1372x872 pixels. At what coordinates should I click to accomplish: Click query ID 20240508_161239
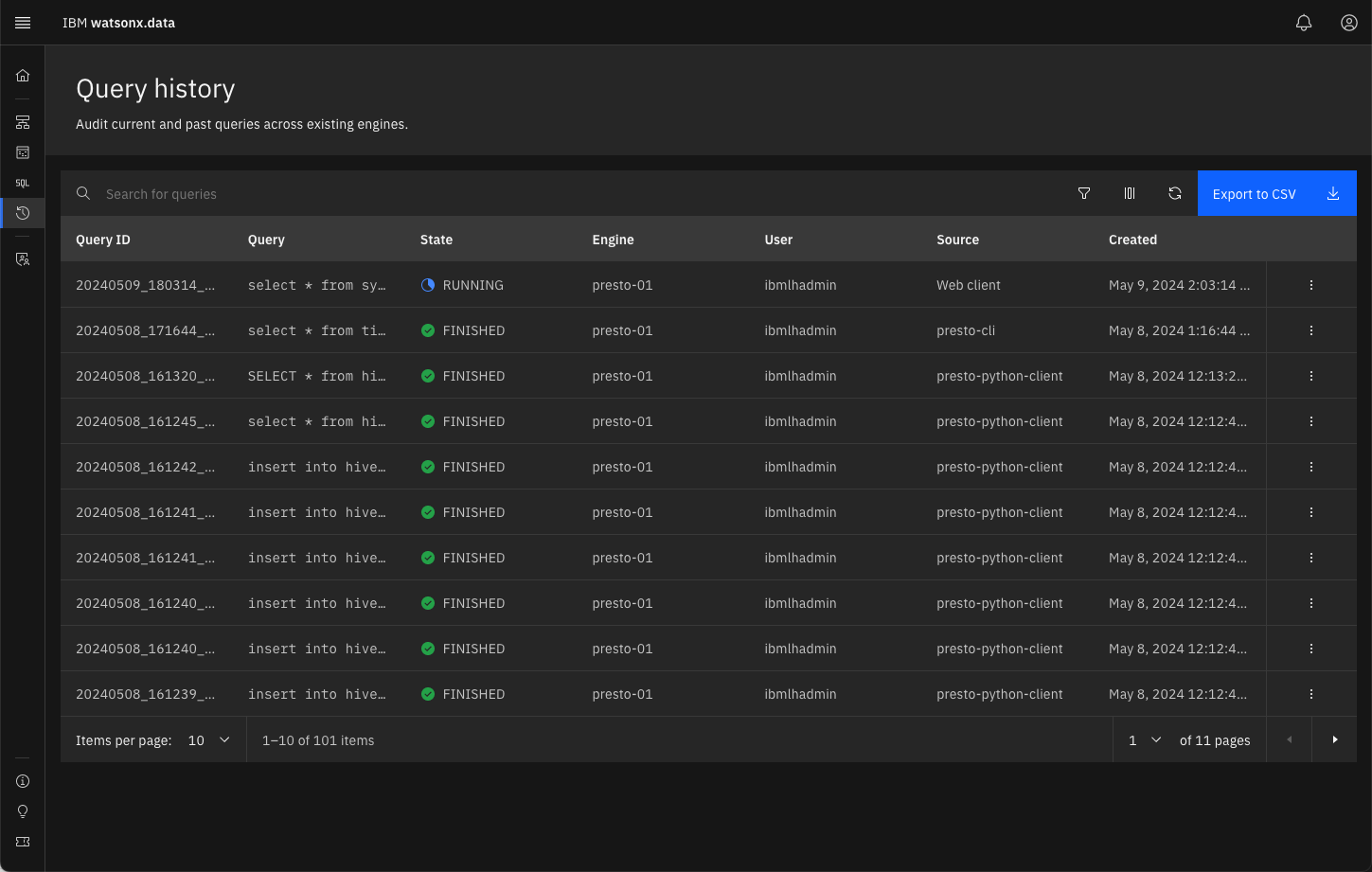145,694
